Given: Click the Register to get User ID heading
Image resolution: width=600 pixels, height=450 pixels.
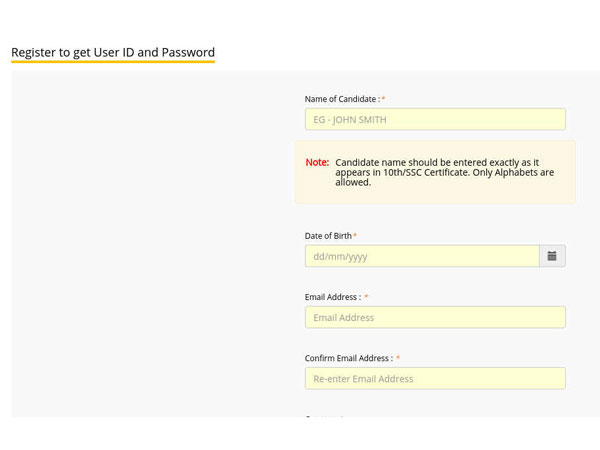Looking at the screenshot, I should click(113, 52).
